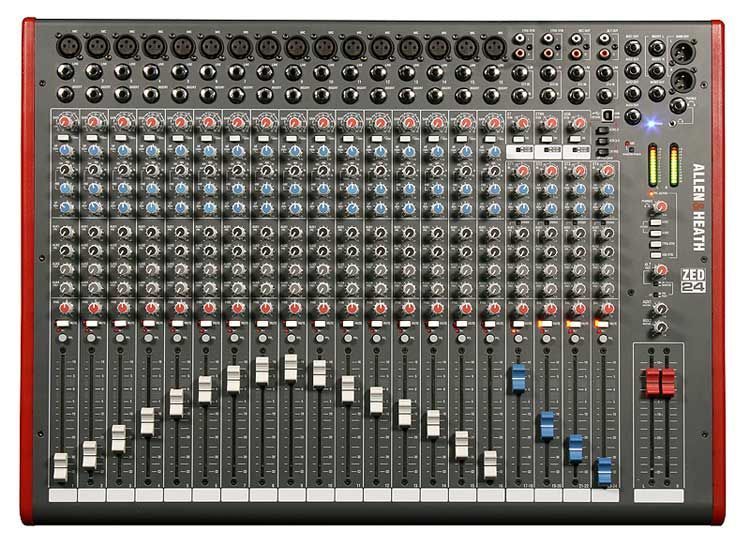750x547 pixels.
Task: Click the channel 4 white fader cap
Action: coord(148,421)
